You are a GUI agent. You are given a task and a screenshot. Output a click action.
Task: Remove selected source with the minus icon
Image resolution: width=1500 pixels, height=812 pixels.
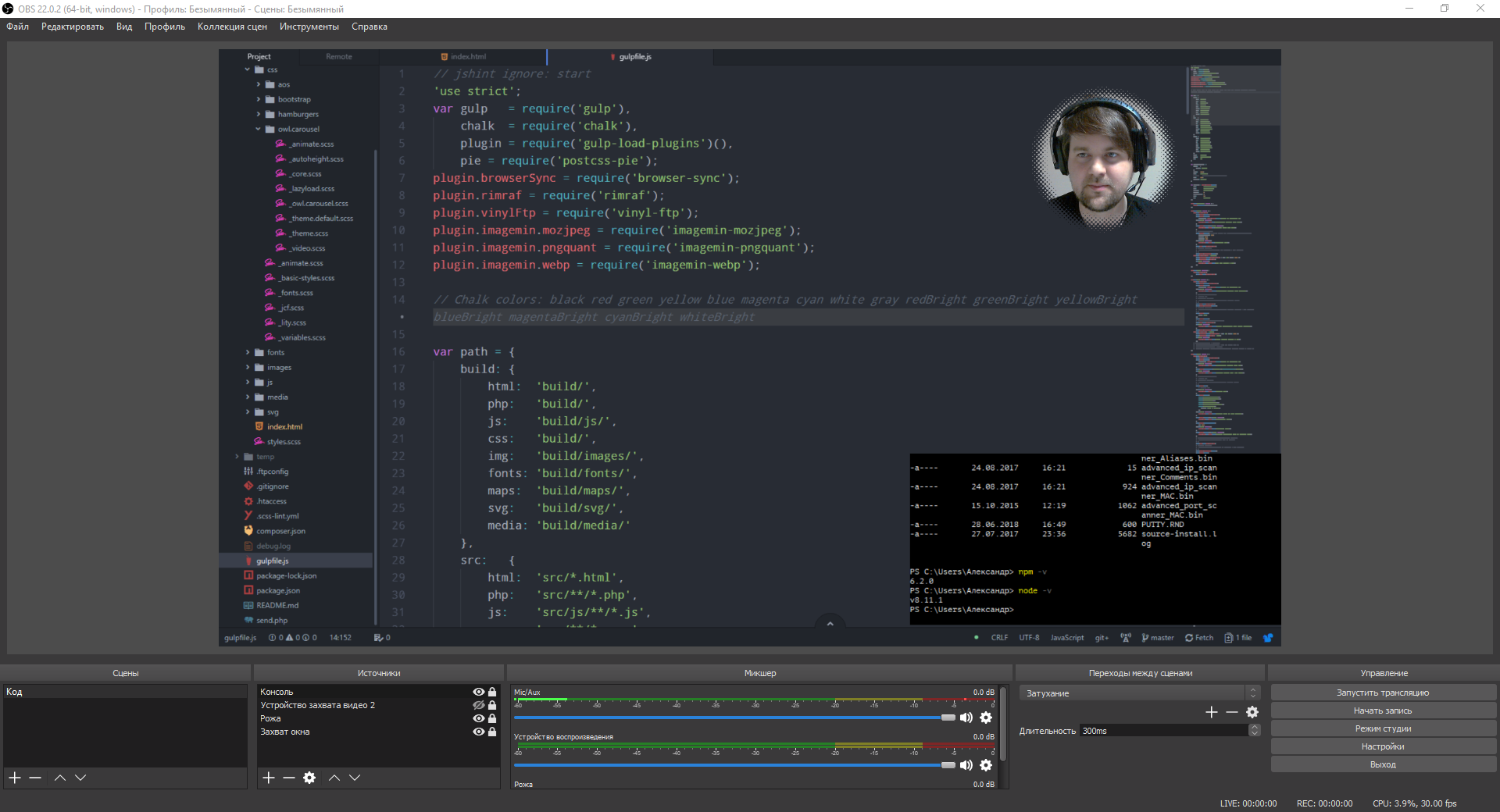289,778
